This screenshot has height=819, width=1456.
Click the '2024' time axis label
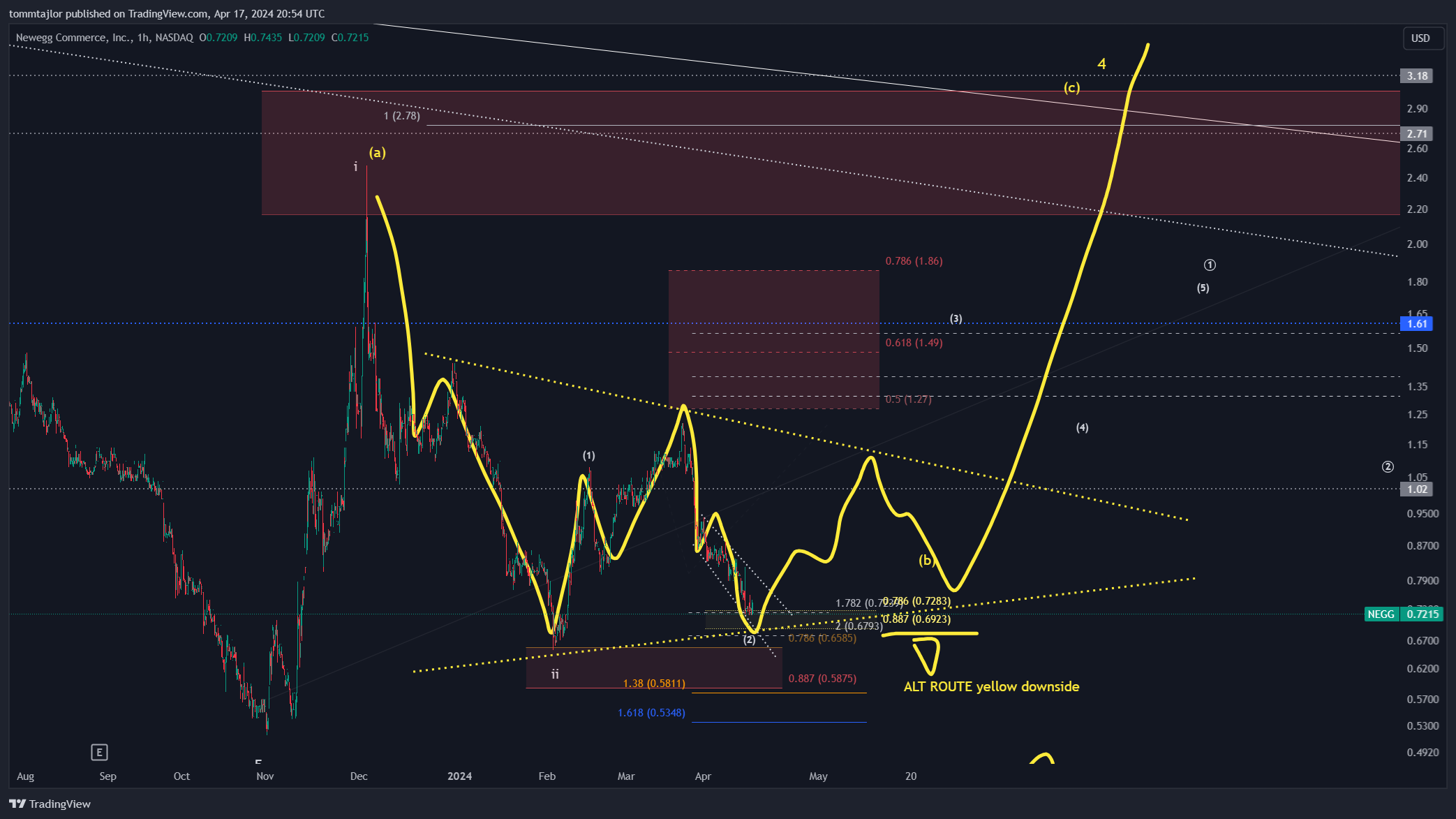[x=459, y=776]
